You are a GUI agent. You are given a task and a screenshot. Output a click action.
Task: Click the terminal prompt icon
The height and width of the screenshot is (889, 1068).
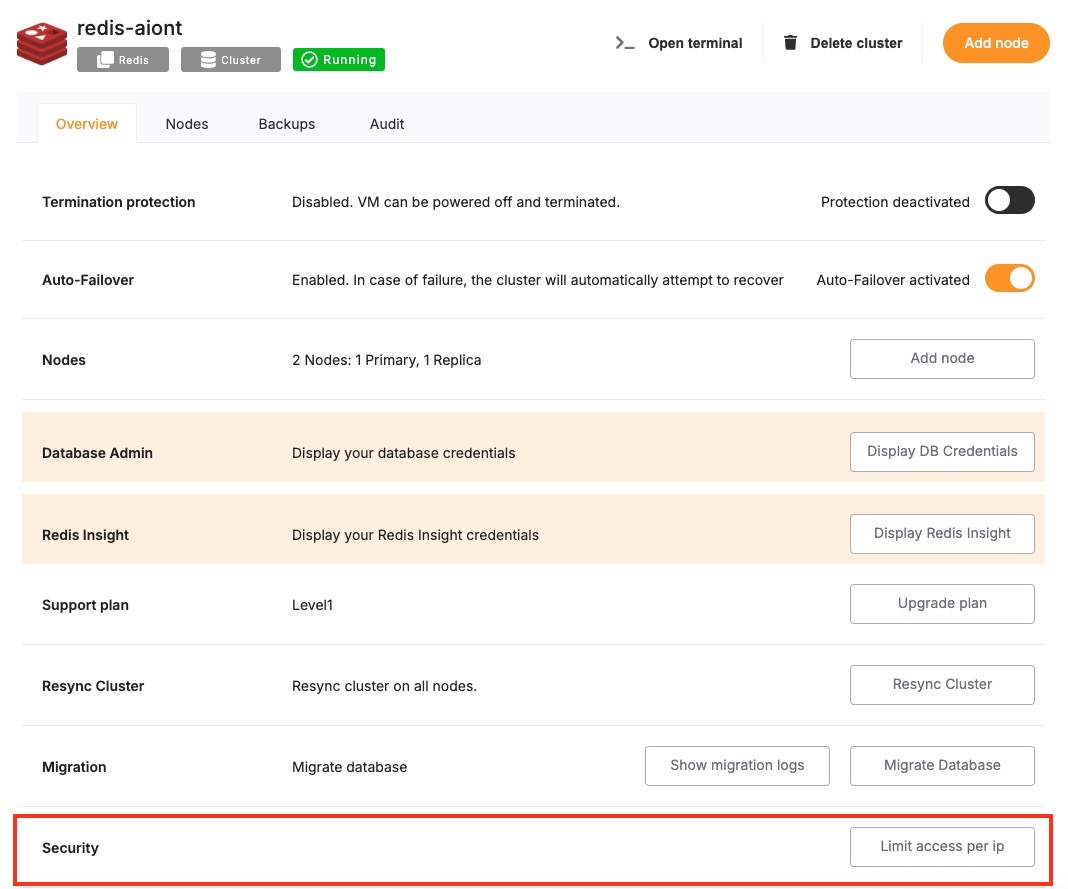pos(625,43)
